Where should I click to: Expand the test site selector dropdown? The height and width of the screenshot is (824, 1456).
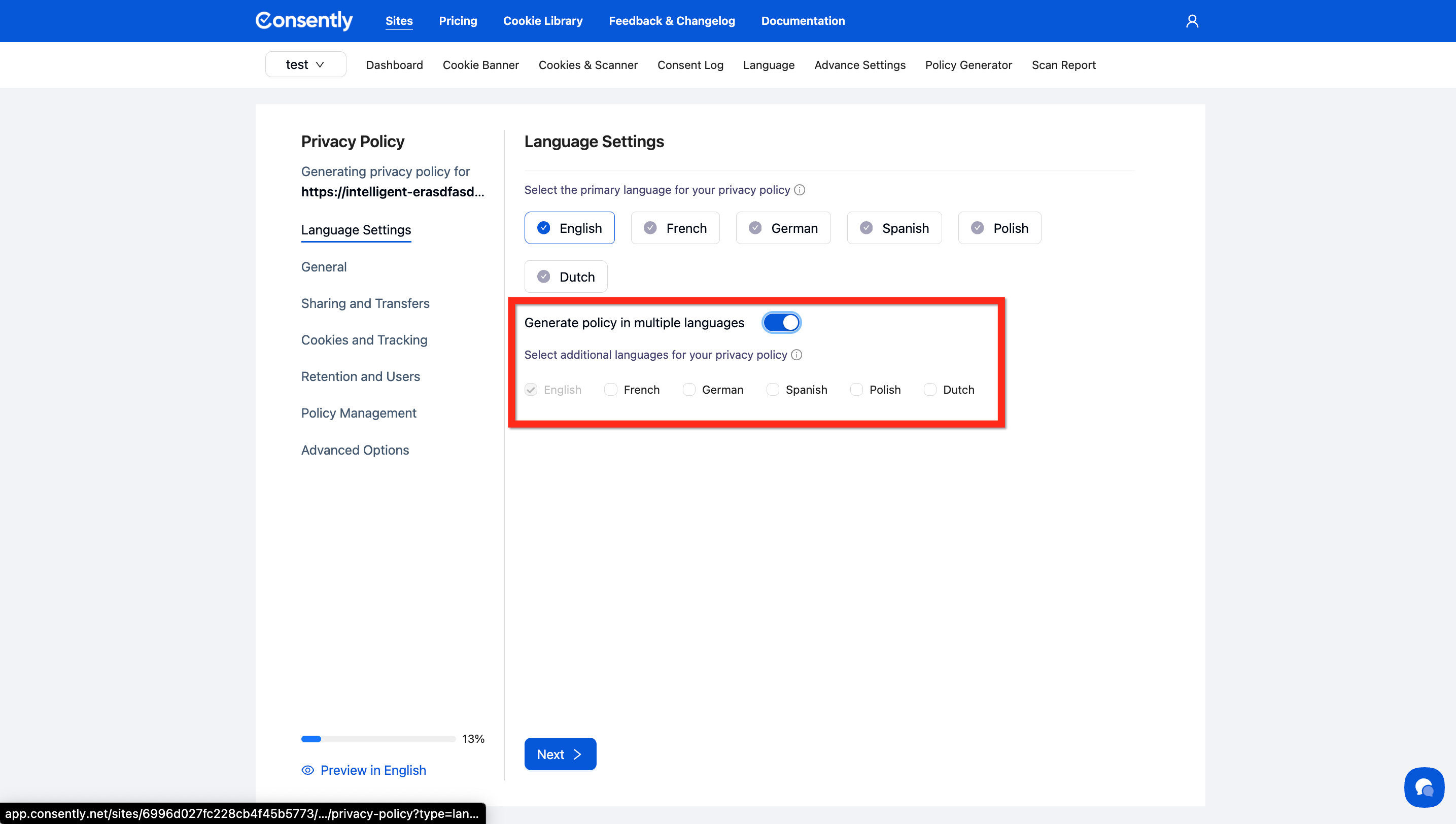tap(305, 64)
